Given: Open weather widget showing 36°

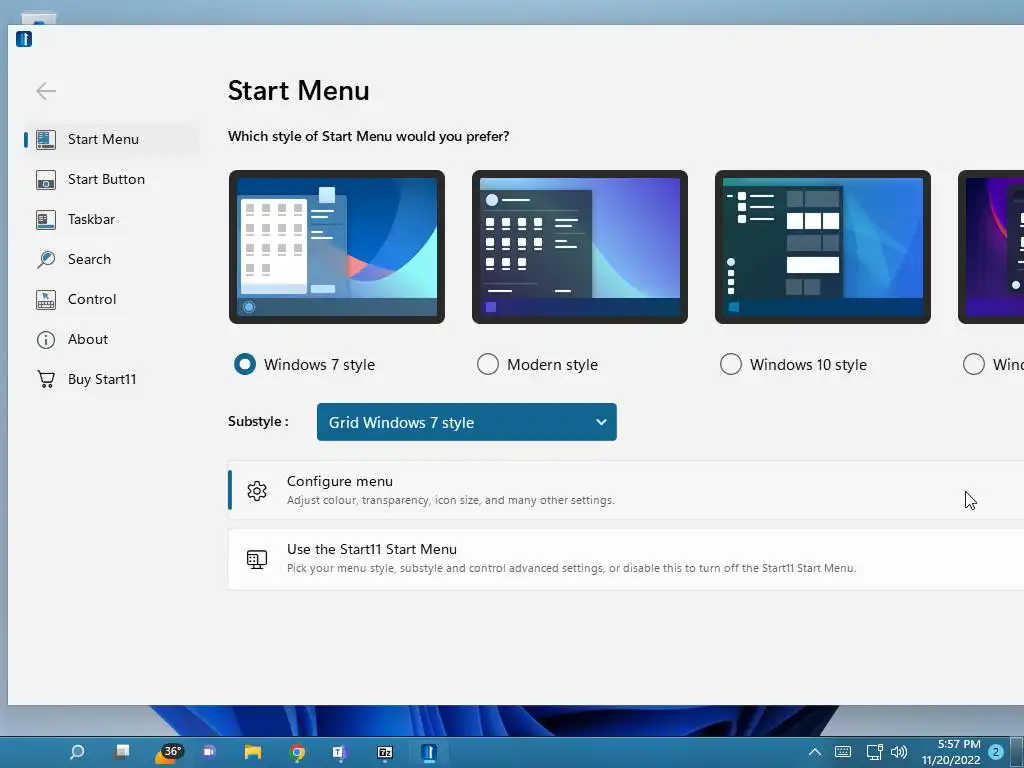Looking at the screenshot, I should coord(168,752).
